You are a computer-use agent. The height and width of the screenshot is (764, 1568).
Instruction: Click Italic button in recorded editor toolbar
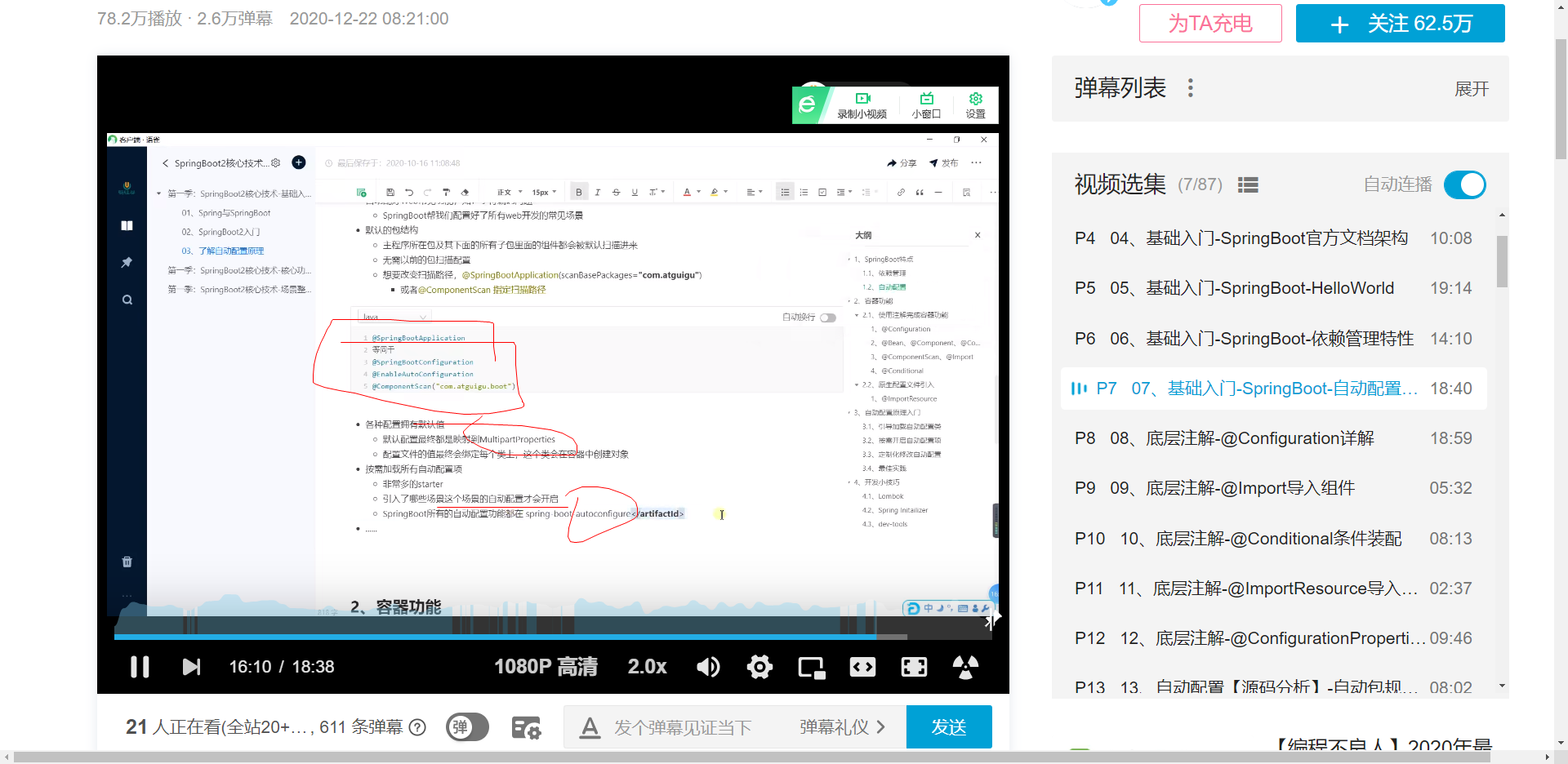coord(598,193)
